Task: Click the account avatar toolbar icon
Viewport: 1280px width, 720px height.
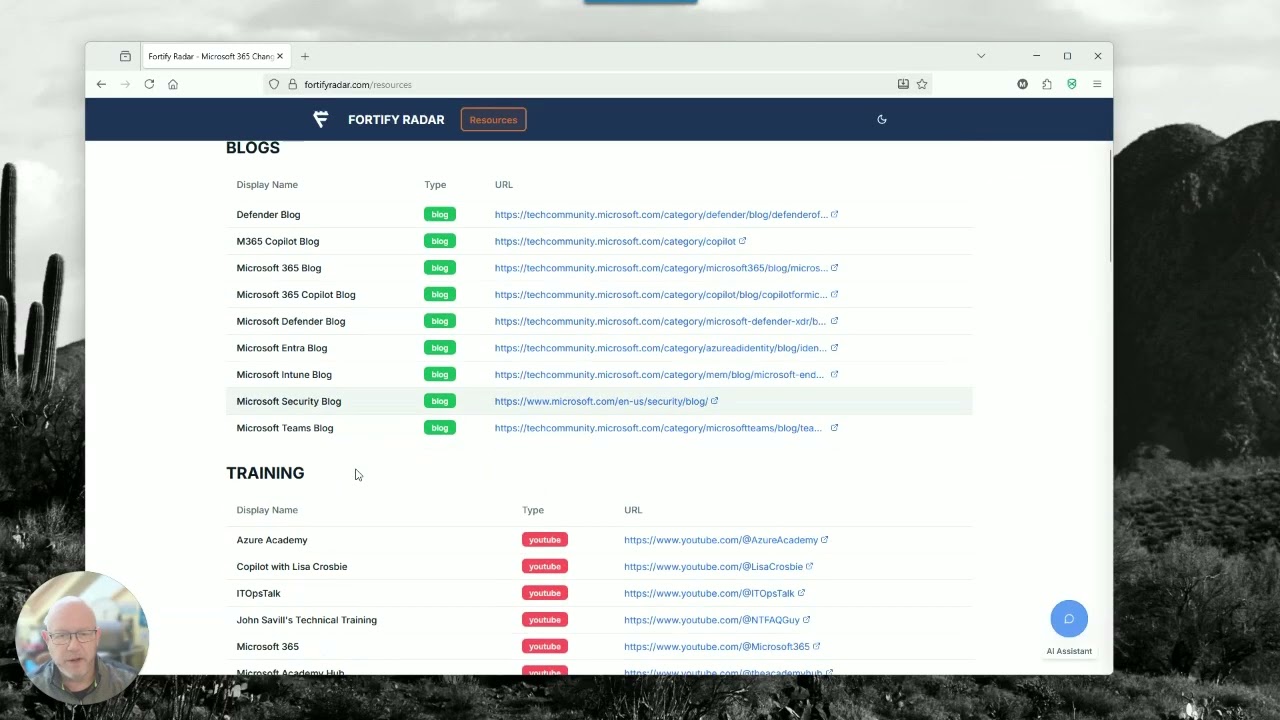Action: click(x=1022, y=84)
